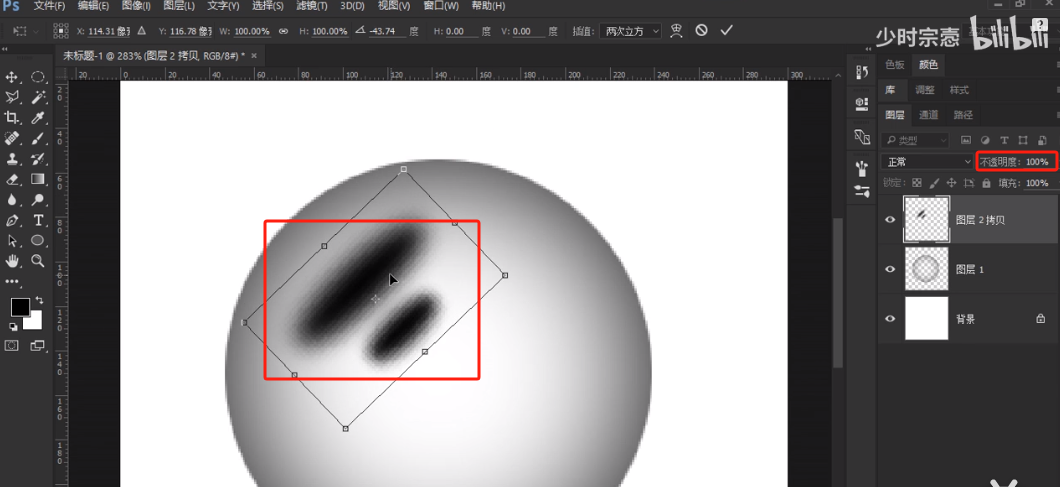This screenshot has height=487, width=1060.
Task: Select the Clone Stamp tool
Action: click(x=11, y=159)
